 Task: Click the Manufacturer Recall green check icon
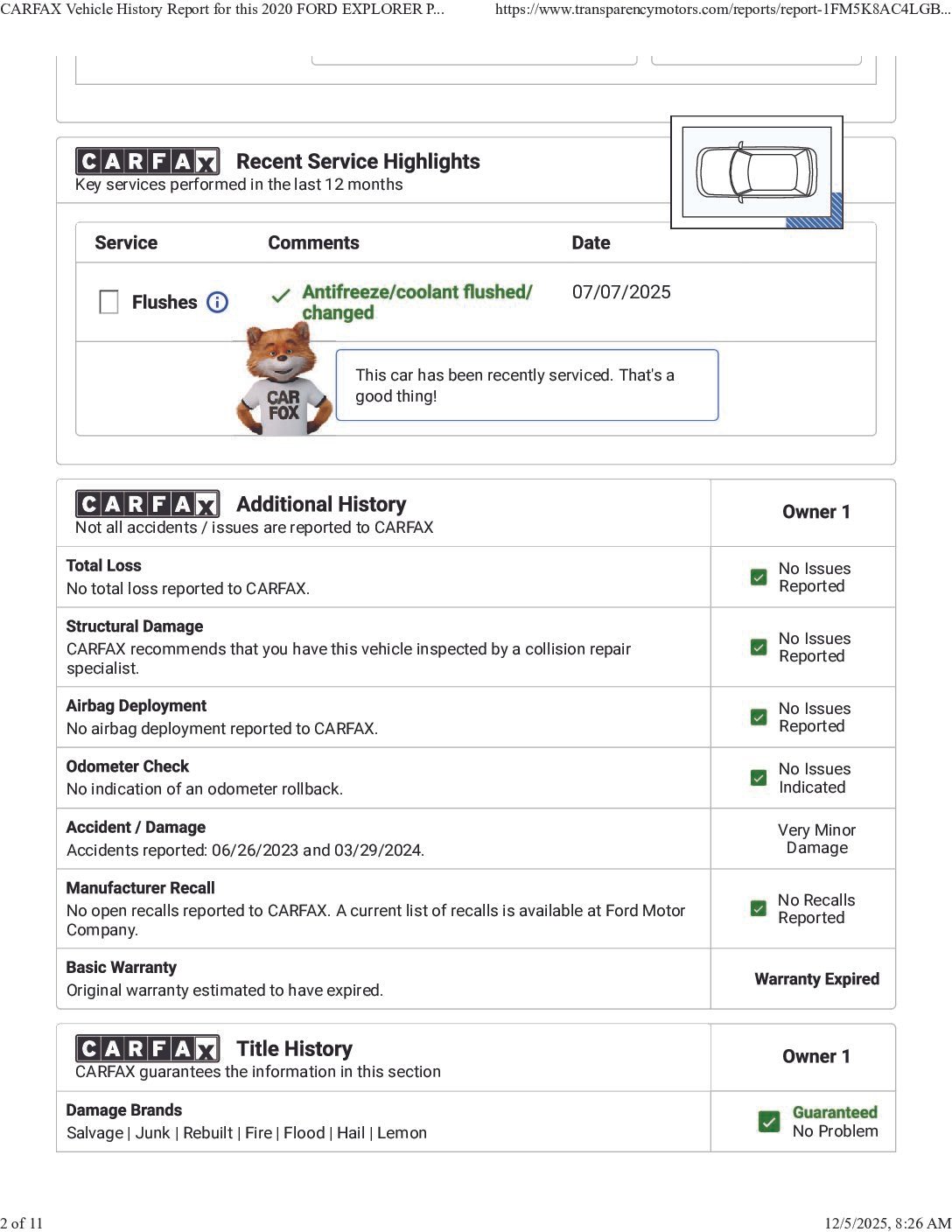pos(759,909)
